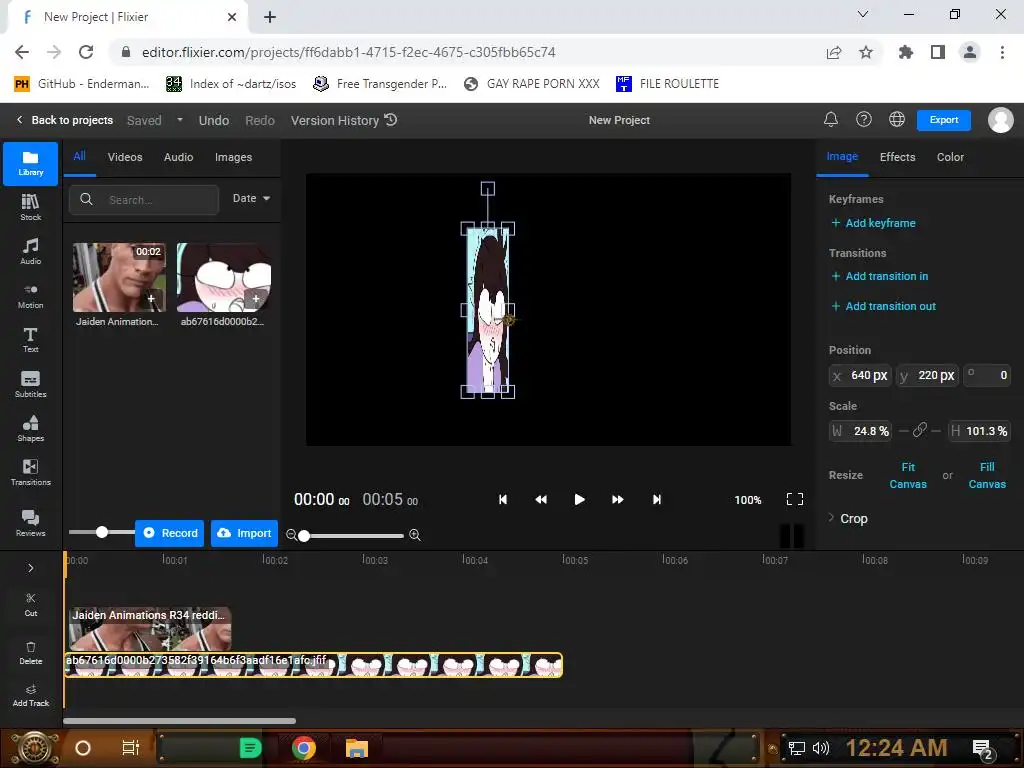
Task: Open the preview zoom 100% selector
Action: click(748, 500)
